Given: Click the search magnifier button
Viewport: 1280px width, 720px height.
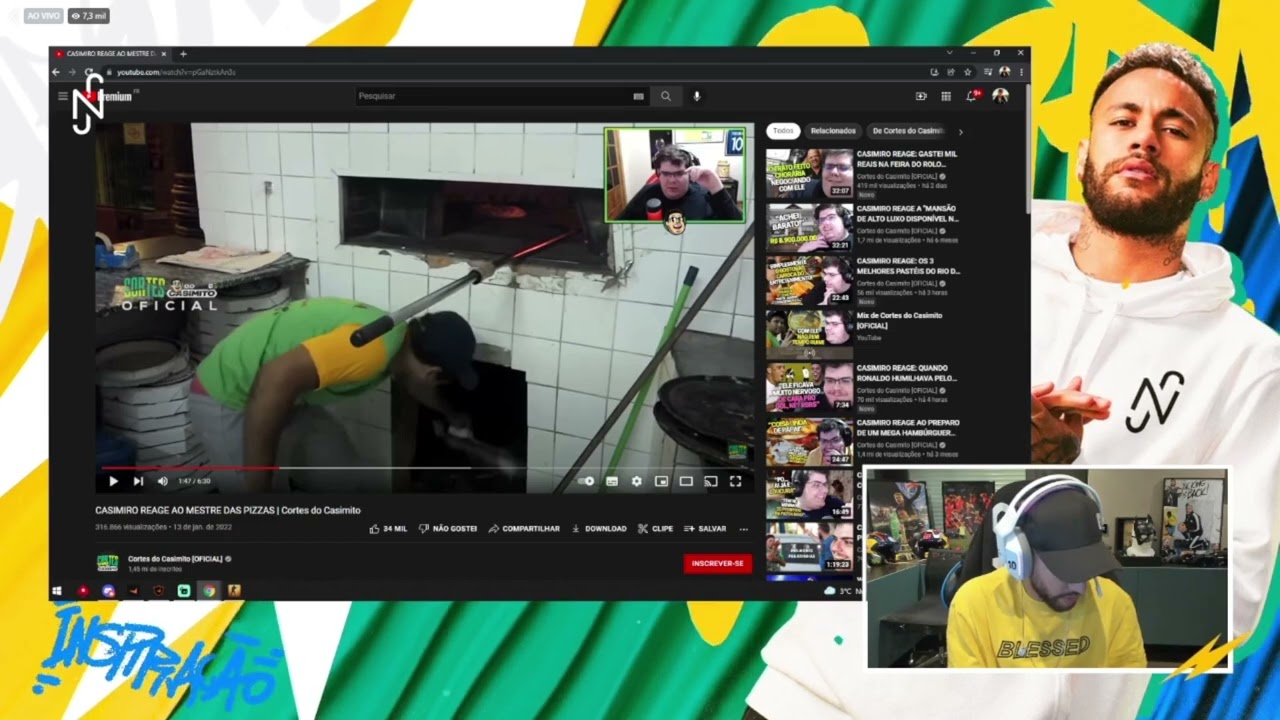Looking at the screenshot, I should coord(666,96).
